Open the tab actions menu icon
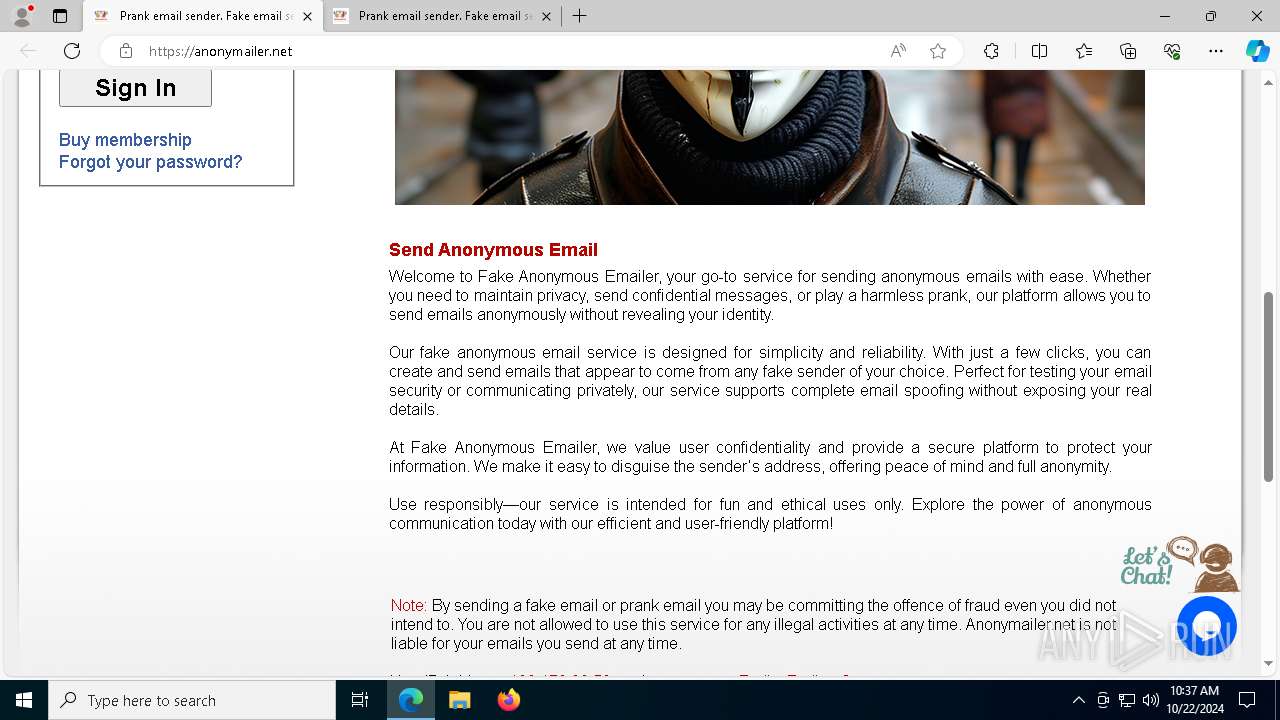Image resolution: width=1280 pixels, height=720 pixels. [60, 16]
